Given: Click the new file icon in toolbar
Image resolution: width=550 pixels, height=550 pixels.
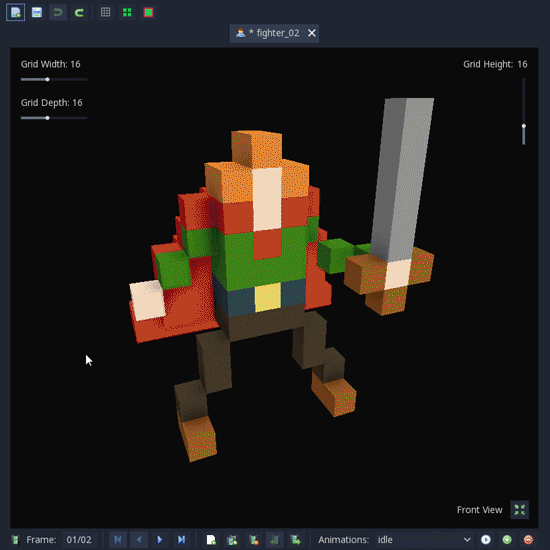Looking at the screenshot, I should [x=15, y=13].
